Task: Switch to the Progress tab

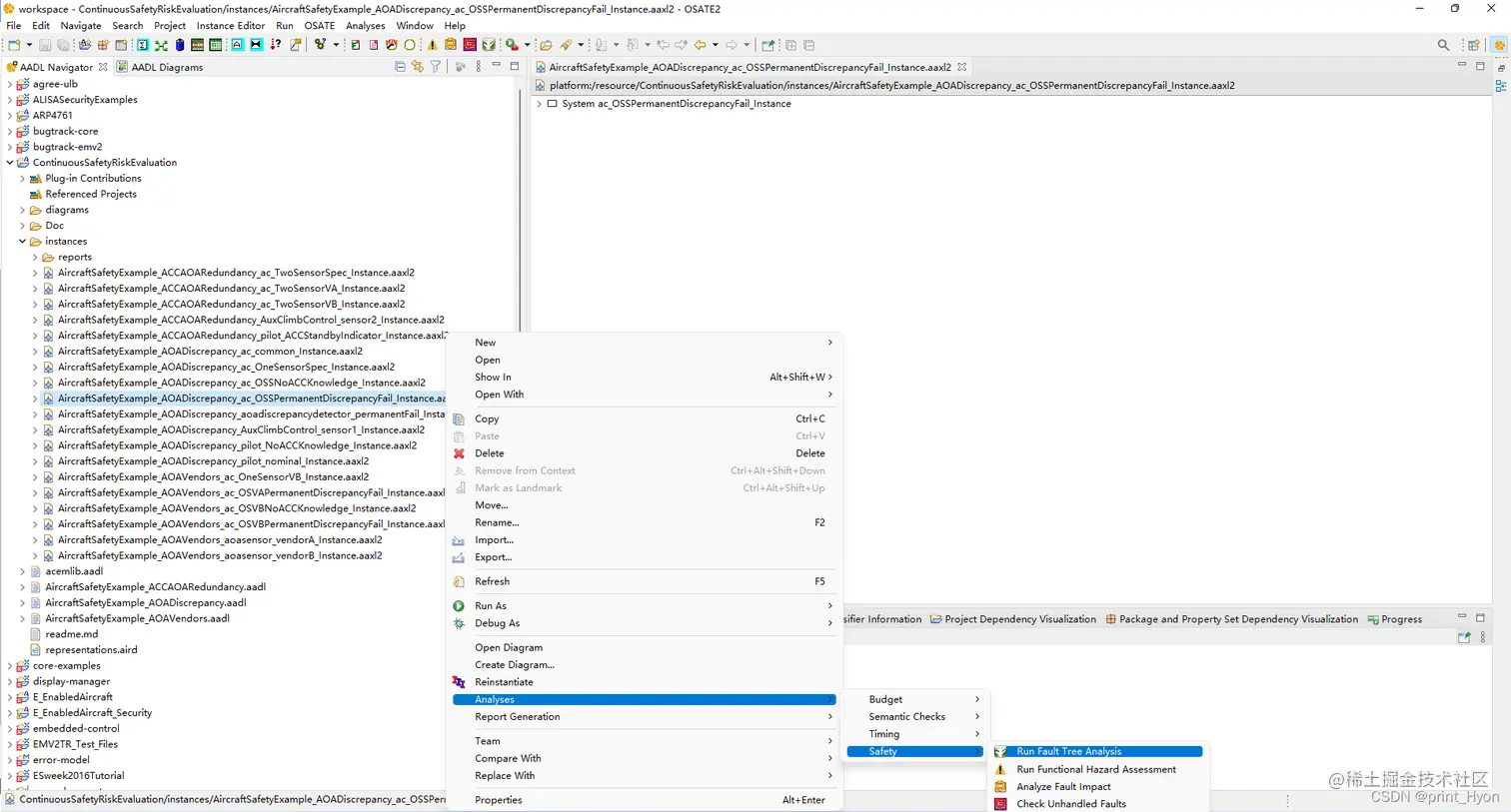Action: 1395,619
